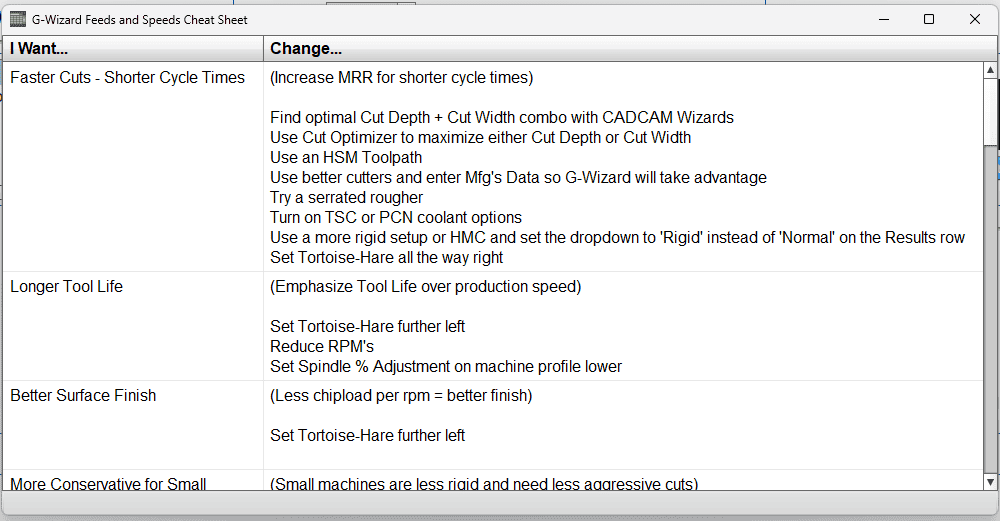
Task: Click the "Change..." column header
Action: click(x=620, y=48)
